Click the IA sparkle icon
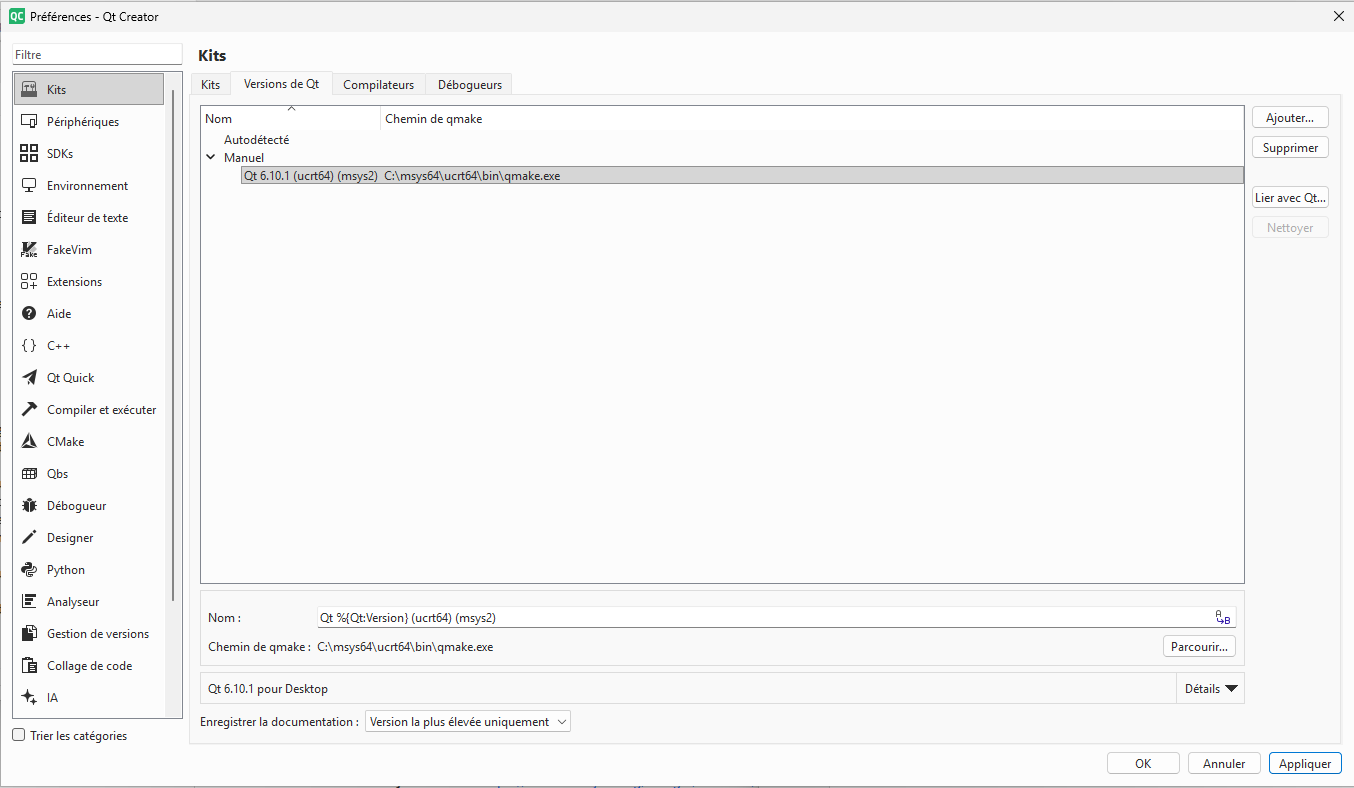Viewport: 1354px width, 788px height. point(29,697)
